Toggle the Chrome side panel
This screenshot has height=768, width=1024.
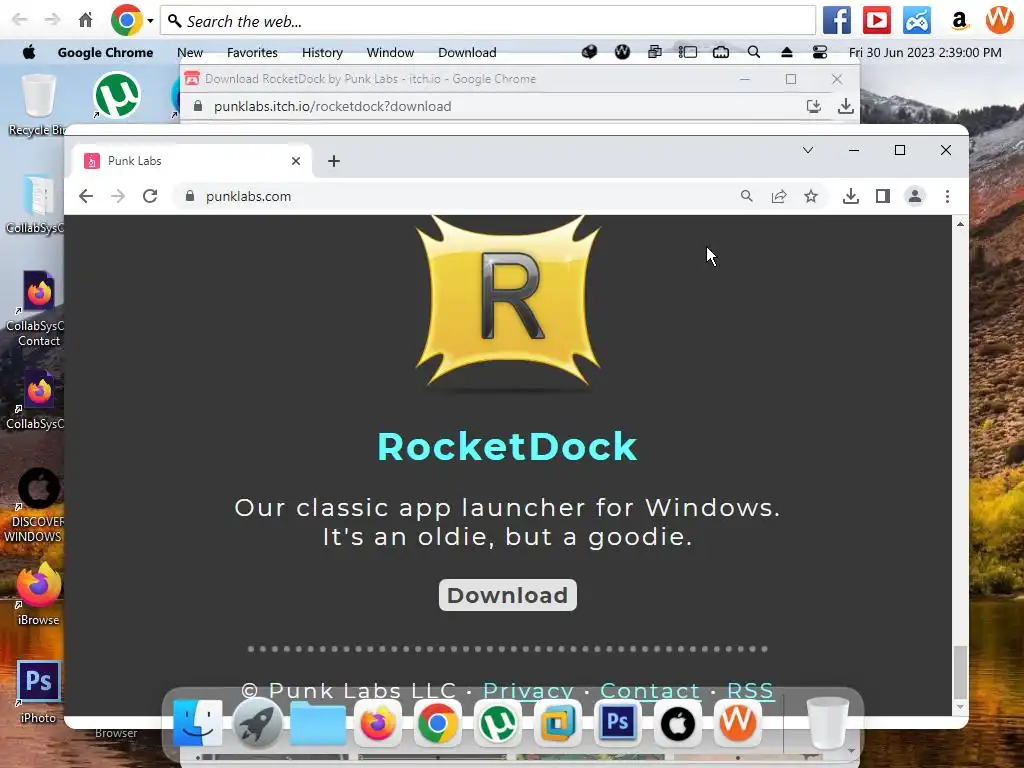(x=883, y=196)
